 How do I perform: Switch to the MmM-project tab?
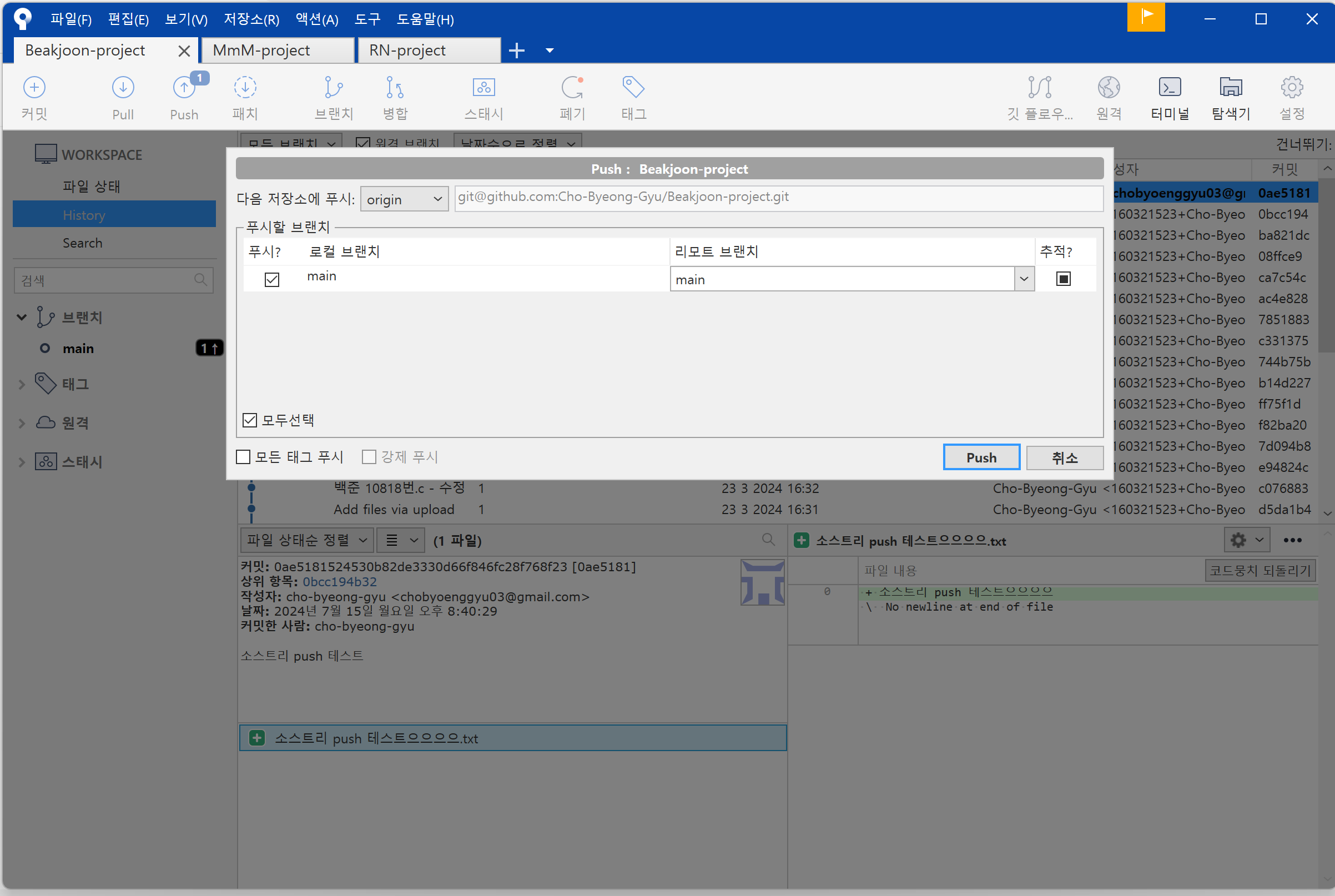pos(277,51)
